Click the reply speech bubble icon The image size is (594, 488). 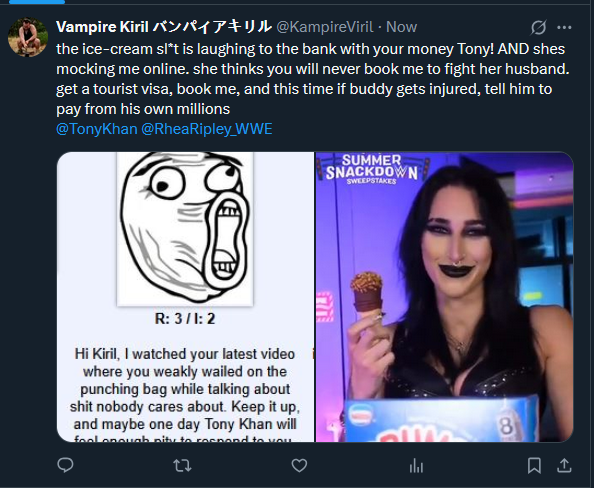[x=65, y=465]
